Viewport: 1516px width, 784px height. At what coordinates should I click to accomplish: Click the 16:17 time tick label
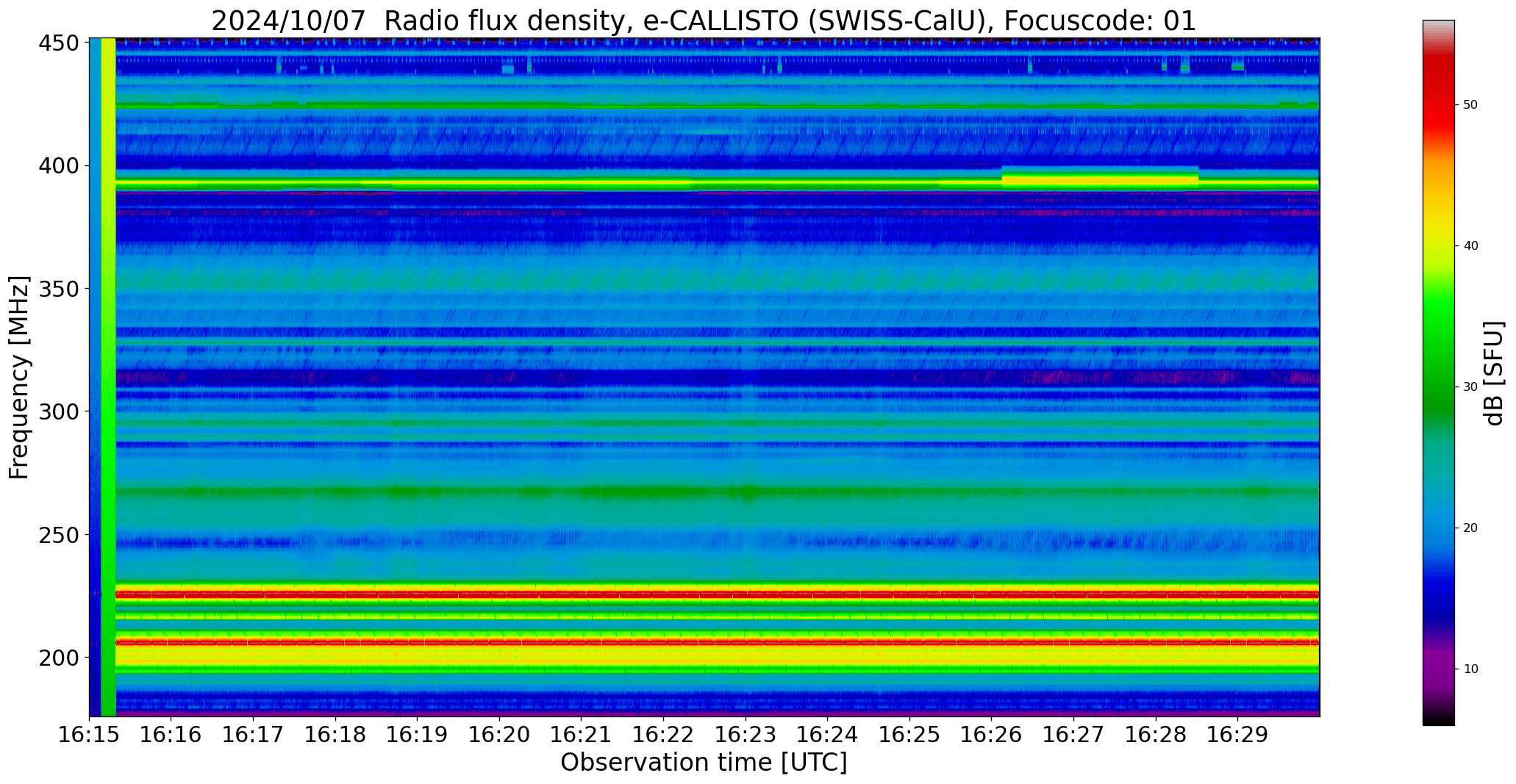click(254, 733)
